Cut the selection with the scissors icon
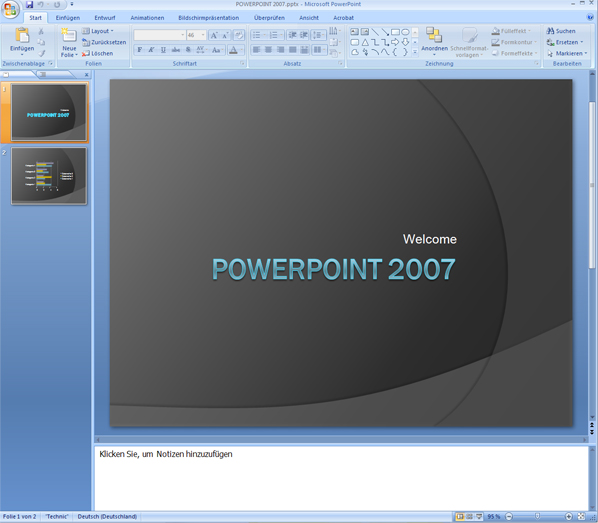Image resolution: width=598 pixels, height=523 pixels. point(41,31)
